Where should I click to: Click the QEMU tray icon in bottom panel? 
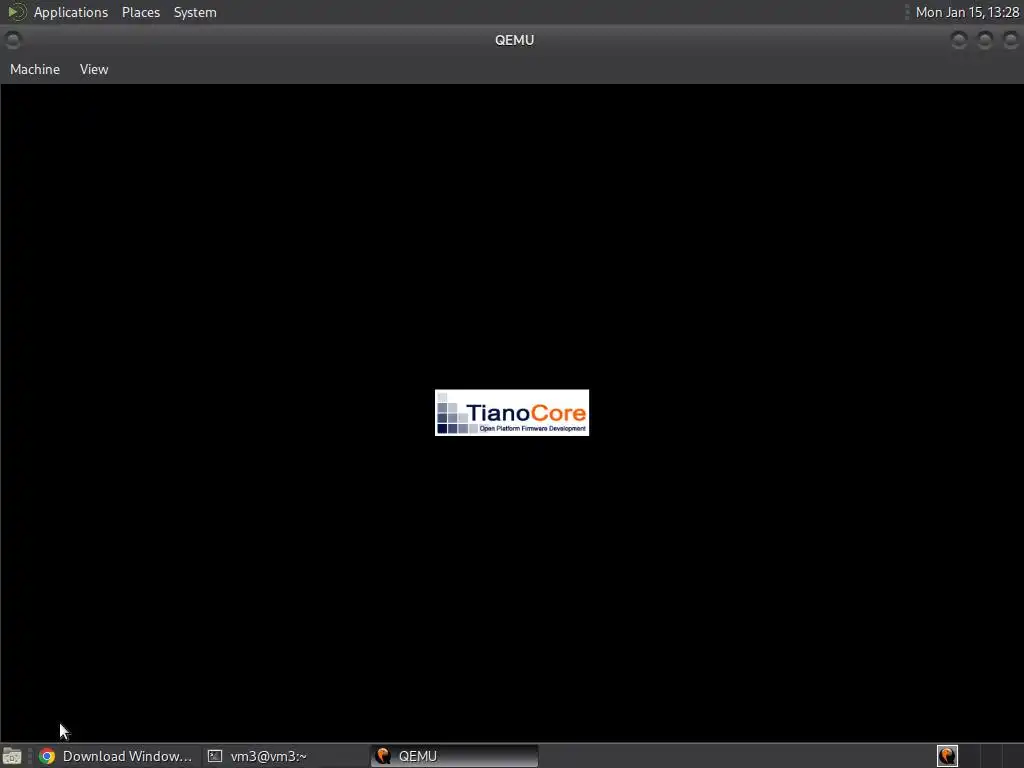[x=947, y=756]
